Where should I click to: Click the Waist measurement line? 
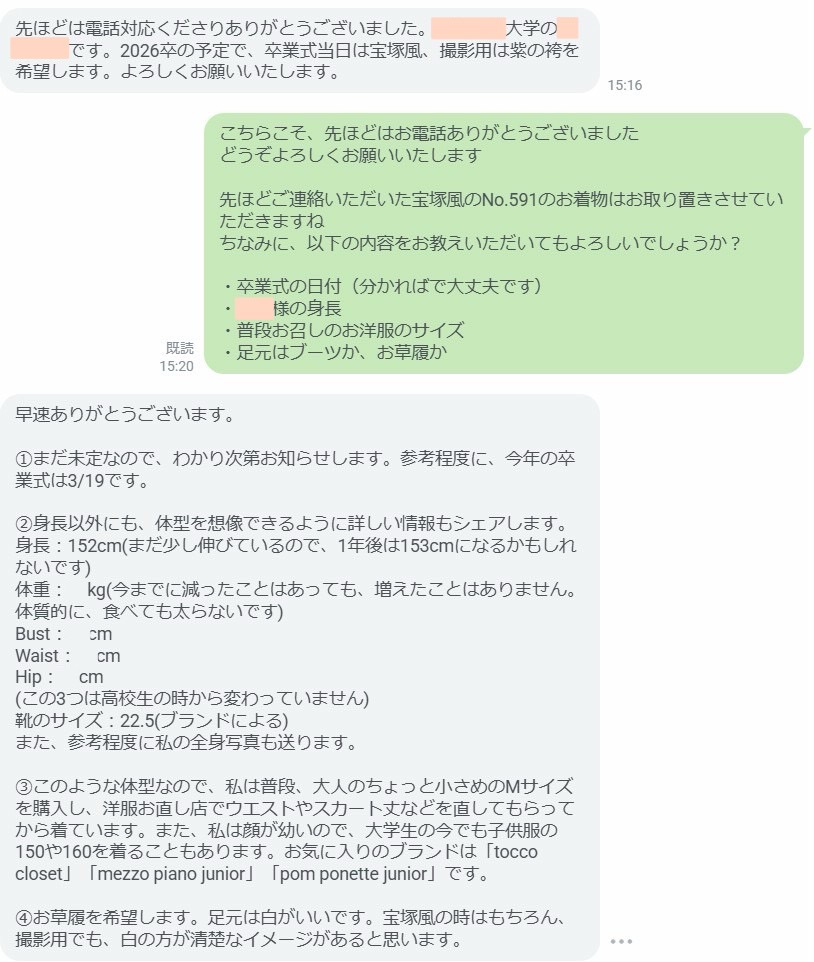pos(67,656)
